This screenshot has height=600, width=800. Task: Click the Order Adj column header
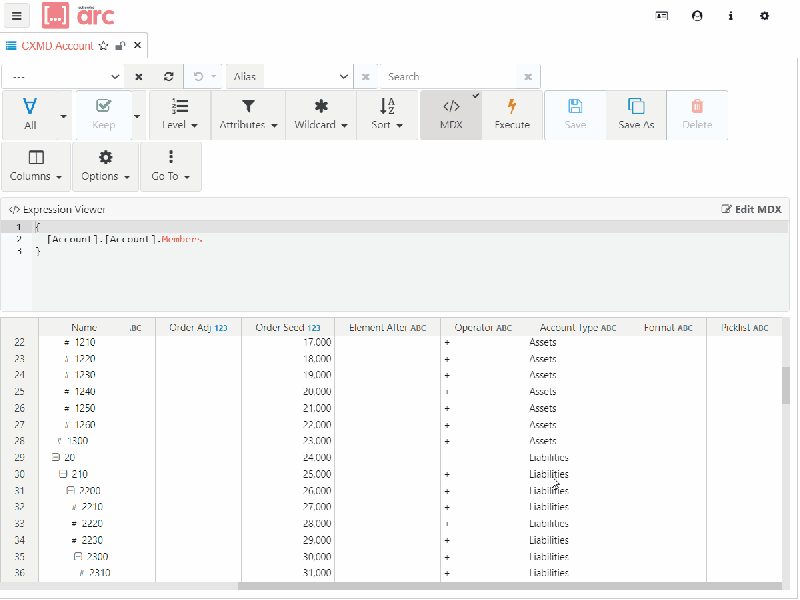[x=198, y=328]
